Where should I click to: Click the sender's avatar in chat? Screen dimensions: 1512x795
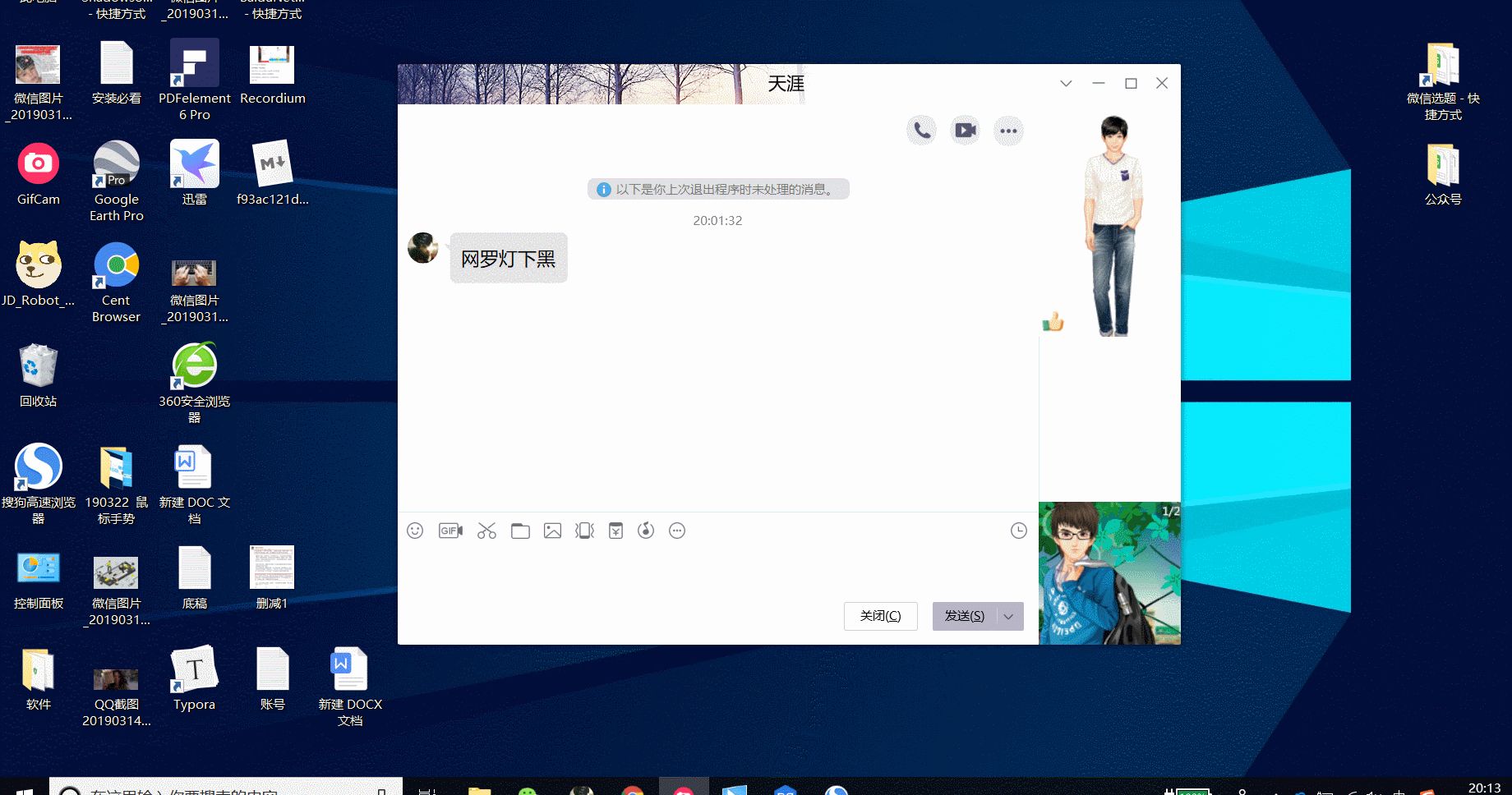coord(423,248)
